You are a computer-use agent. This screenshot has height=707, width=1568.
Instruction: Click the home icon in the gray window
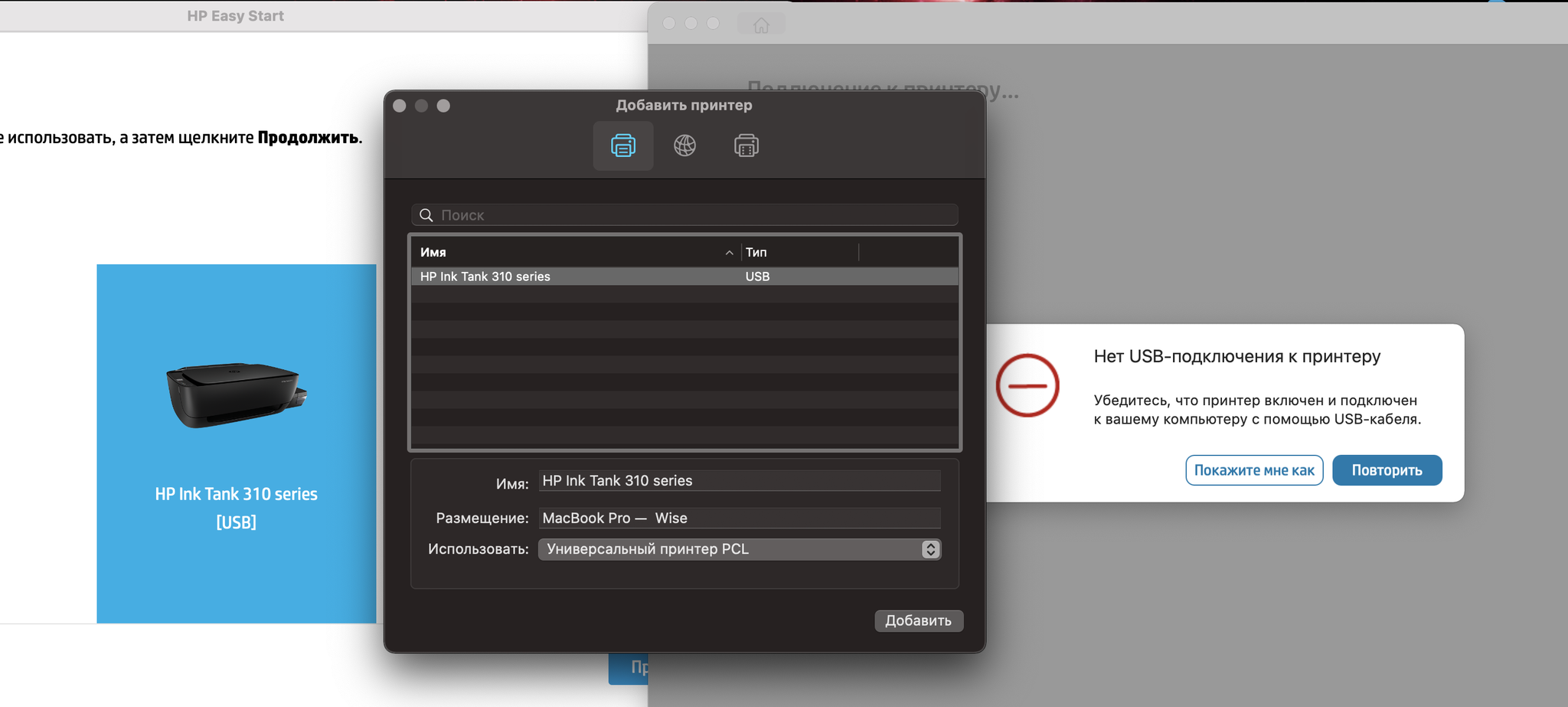click(761, 25)
